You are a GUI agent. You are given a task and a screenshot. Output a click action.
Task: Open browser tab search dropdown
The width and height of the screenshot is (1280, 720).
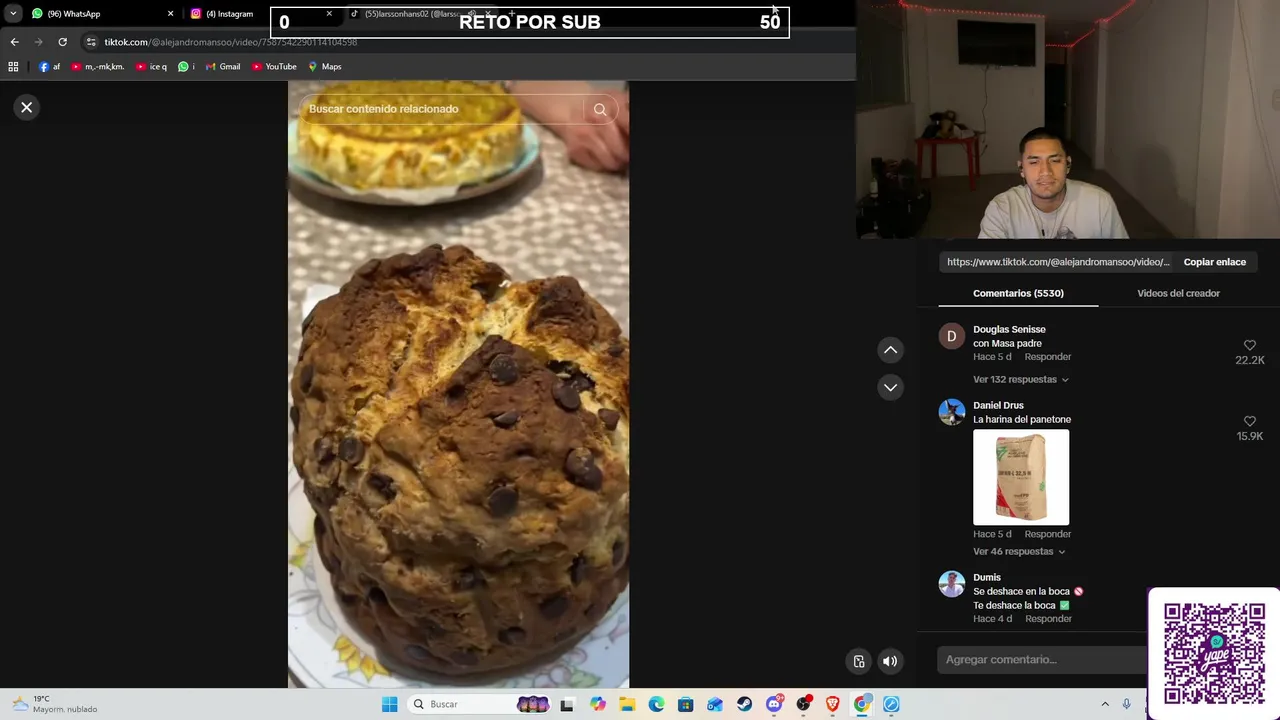click(x=13, y=14)
